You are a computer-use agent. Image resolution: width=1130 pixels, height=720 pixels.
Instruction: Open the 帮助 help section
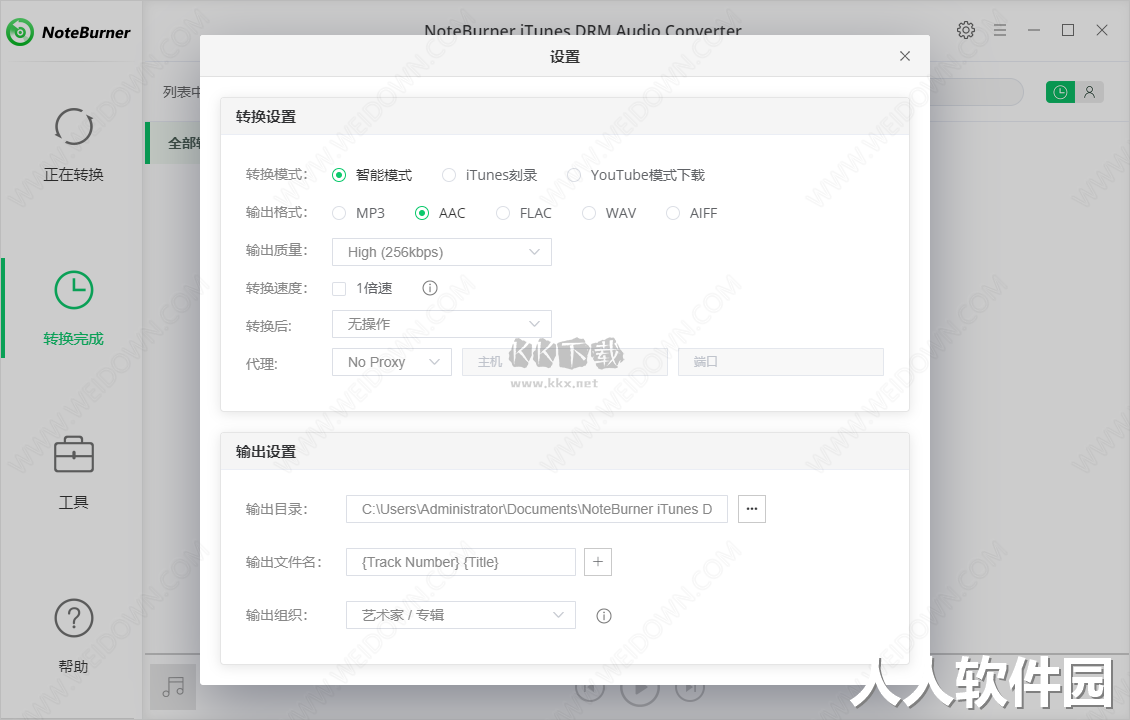pos(74,636)
